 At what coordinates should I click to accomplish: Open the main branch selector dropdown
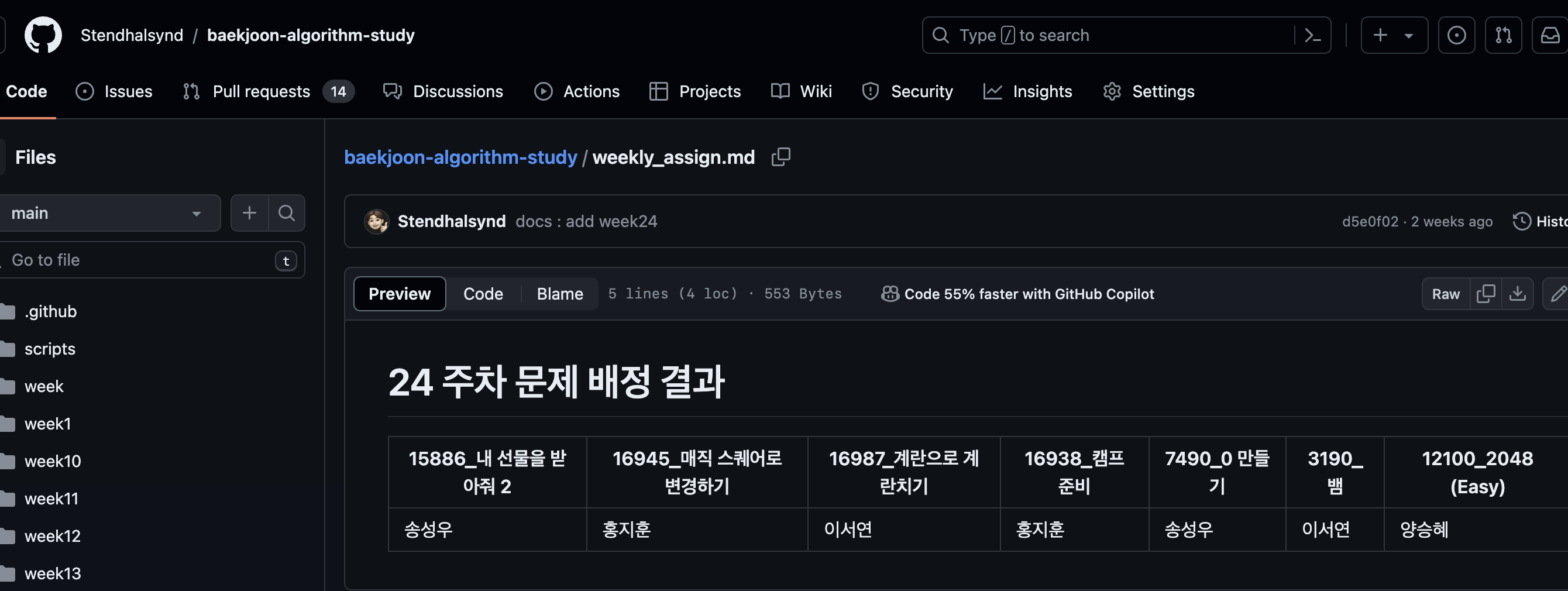click(109, 213)
